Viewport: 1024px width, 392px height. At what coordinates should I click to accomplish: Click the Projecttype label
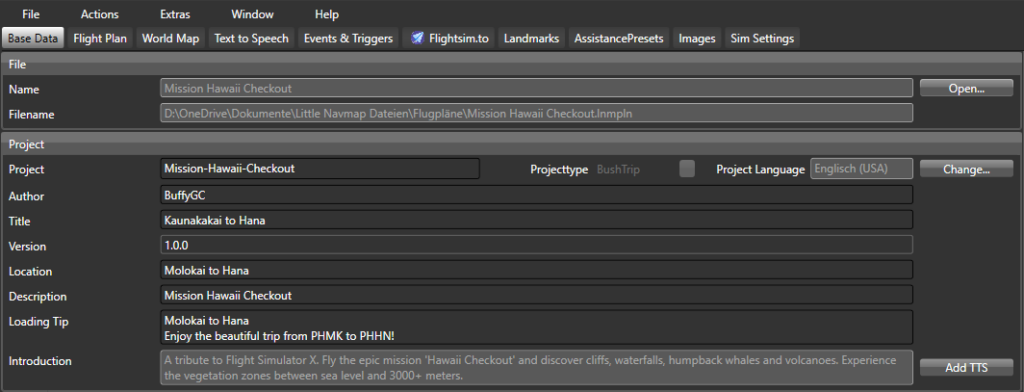coord(559,169)
